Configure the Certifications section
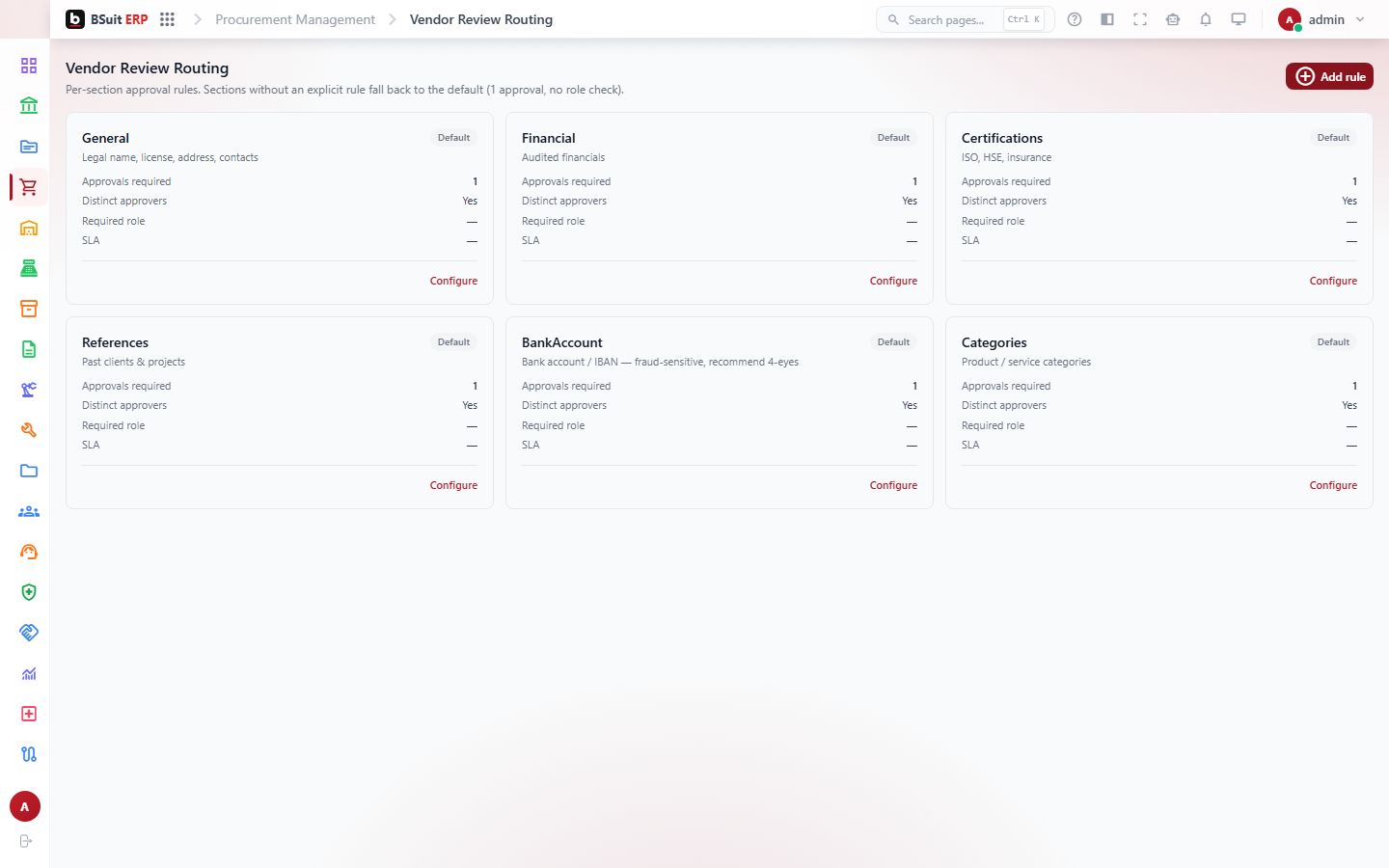 1333,281
